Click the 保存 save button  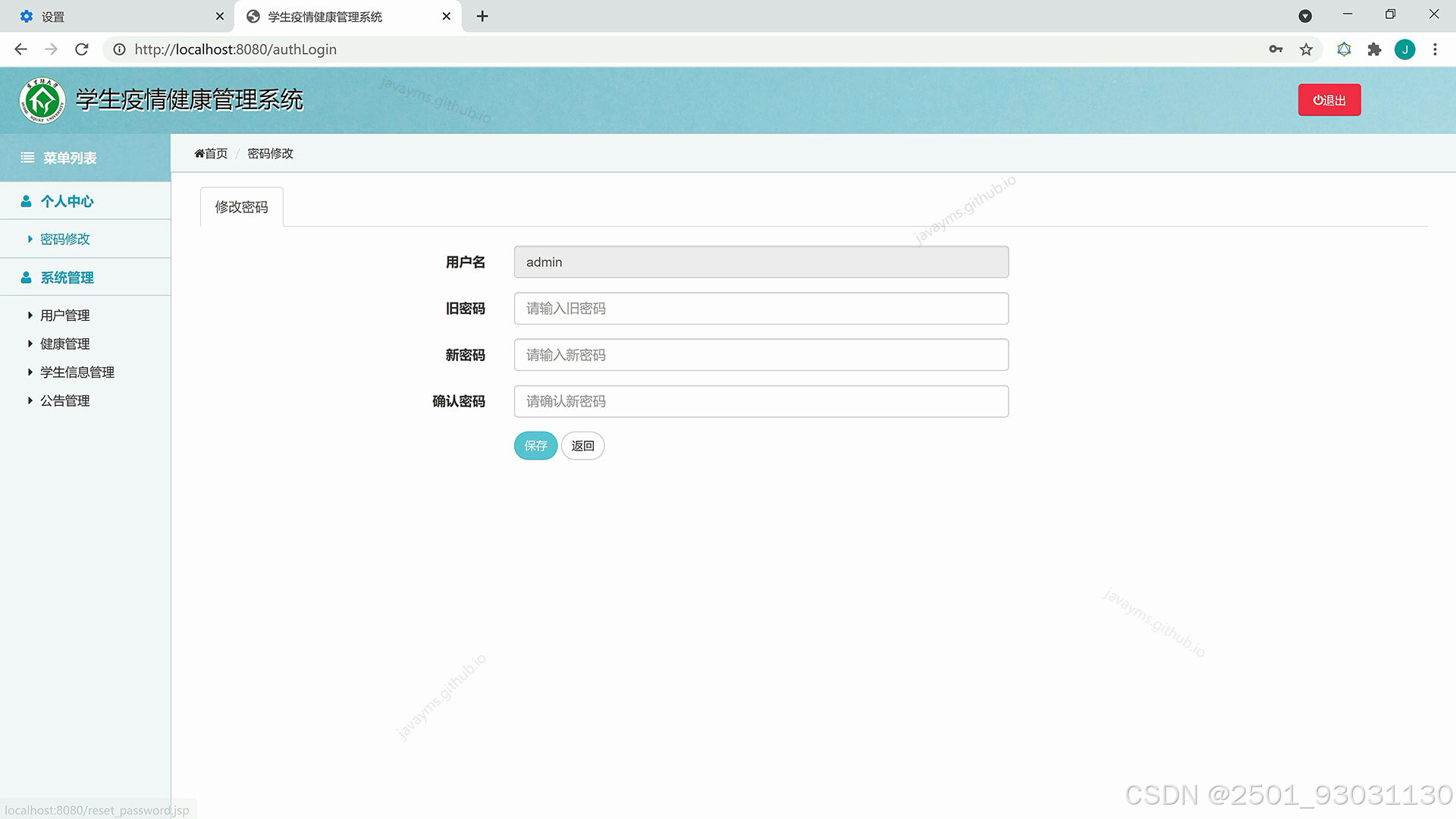click(535, 446)
